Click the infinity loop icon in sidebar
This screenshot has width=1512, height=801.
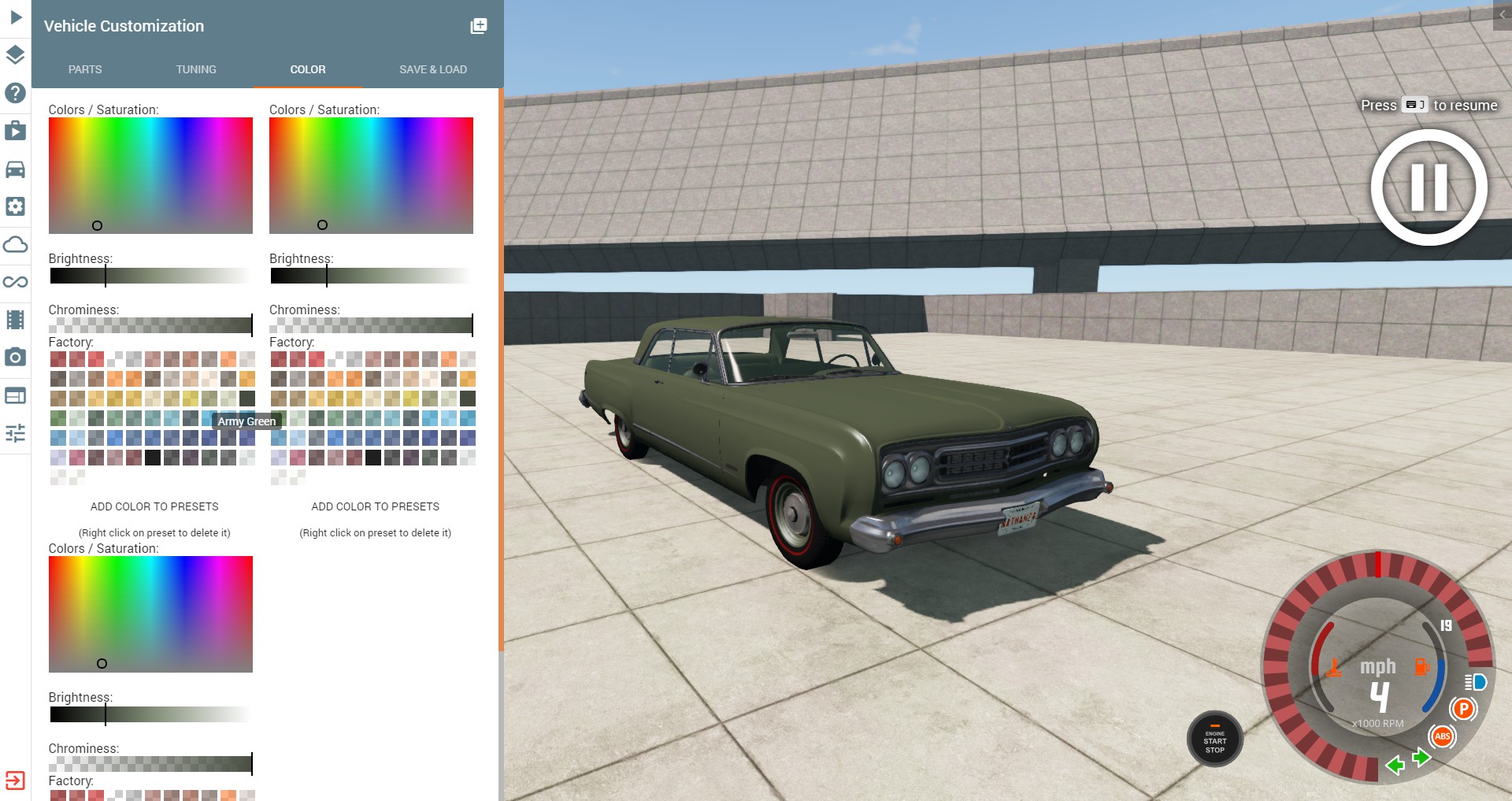click(x=15, y=282)
